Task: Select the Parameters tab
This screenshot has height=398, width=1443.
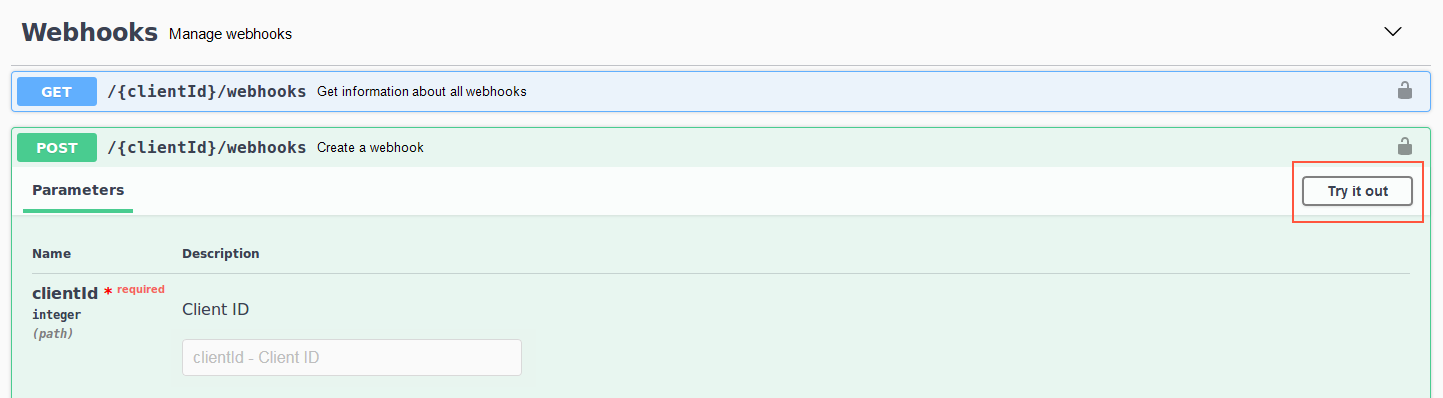Action: tap(78, 190)
